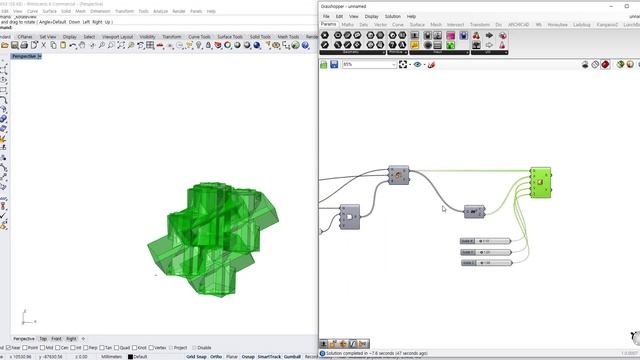Open Rhino Curve menu
This screenshot has height=360, width=640.
coord(32,11)
